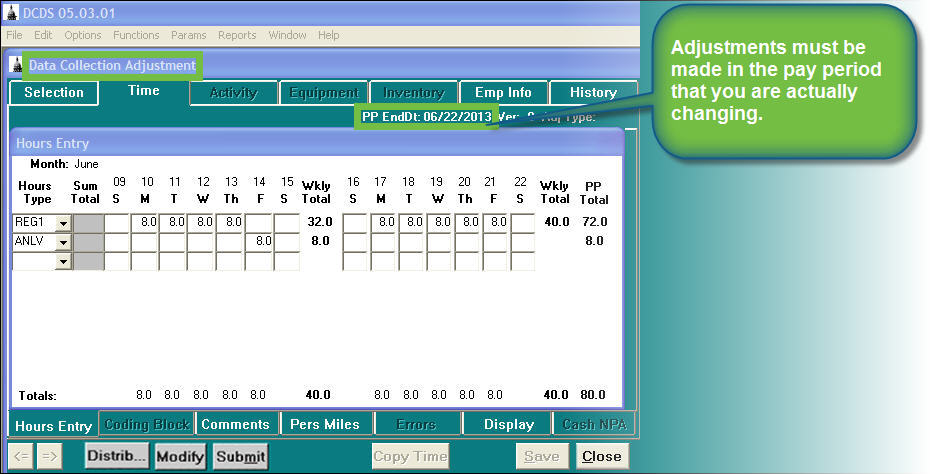Open the Emp Info tab
The width and height of the screenshot is (930, 474).
pos(503,93)
